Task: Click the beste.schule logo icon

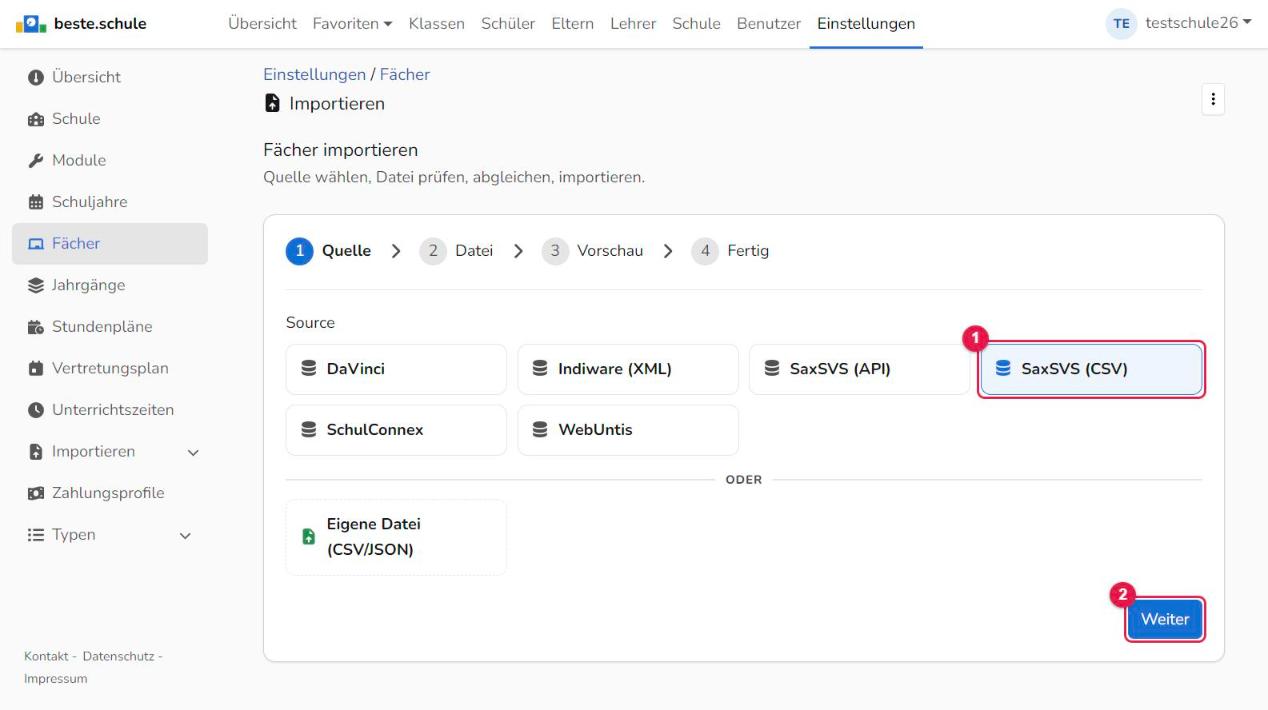Action: click(x=30, y=24)
